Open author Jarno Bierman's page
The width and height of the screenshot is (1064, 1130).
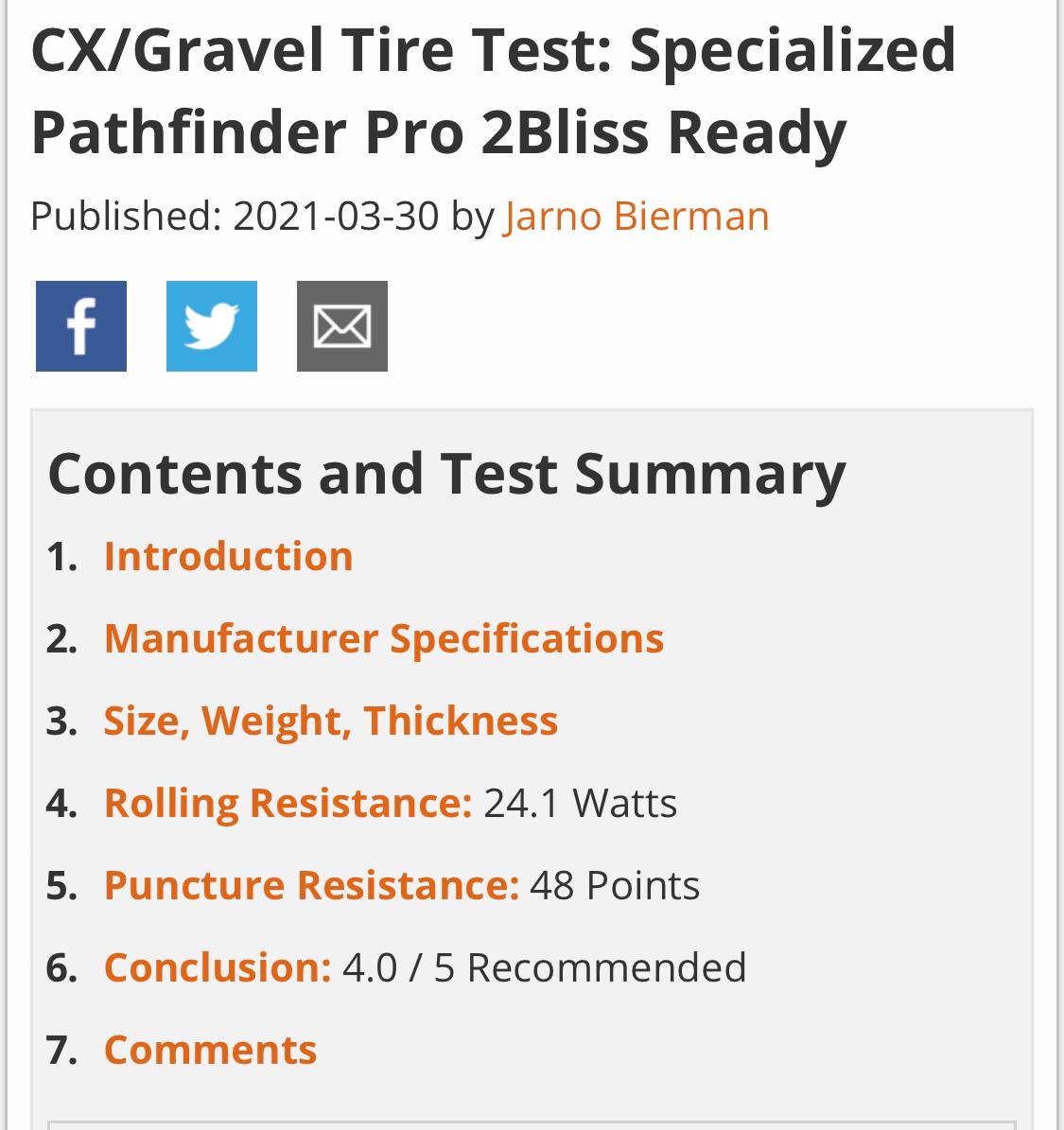[x=637, y=217]
